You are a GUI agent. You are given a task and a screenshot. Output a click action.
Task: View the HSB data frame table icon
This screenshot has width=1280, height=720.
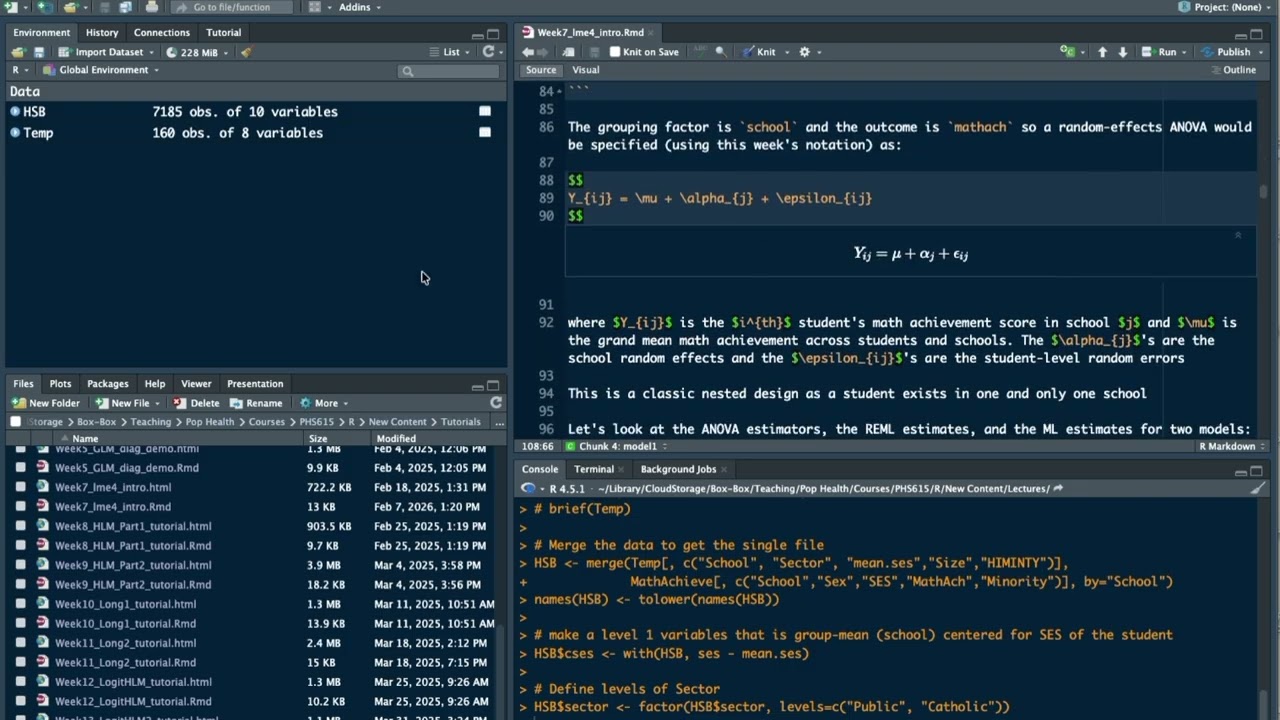(x=485, y=112)
